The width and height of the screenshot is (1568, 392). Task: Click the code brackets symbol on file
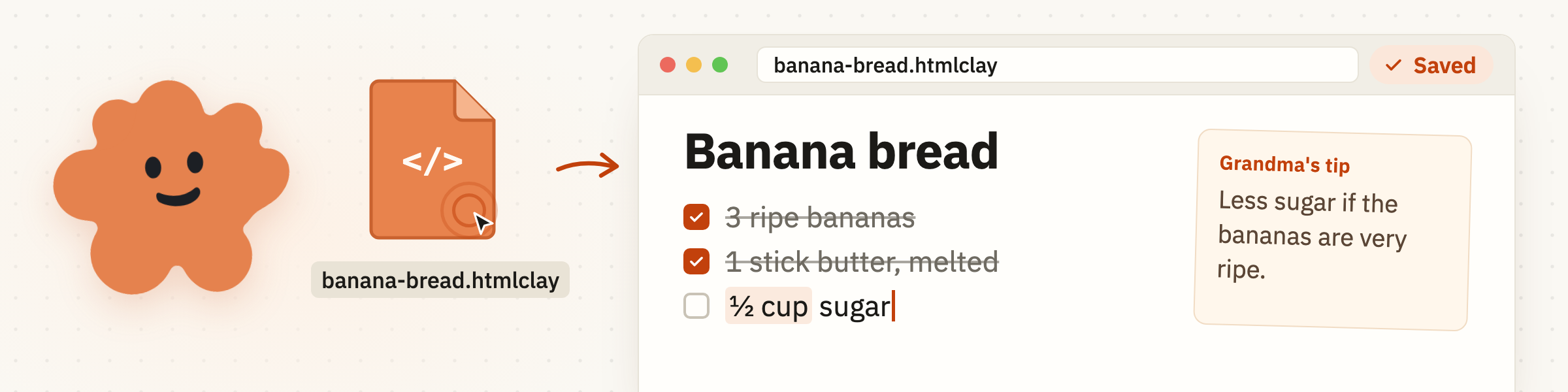pyautogui.click(x=432, y=161)
